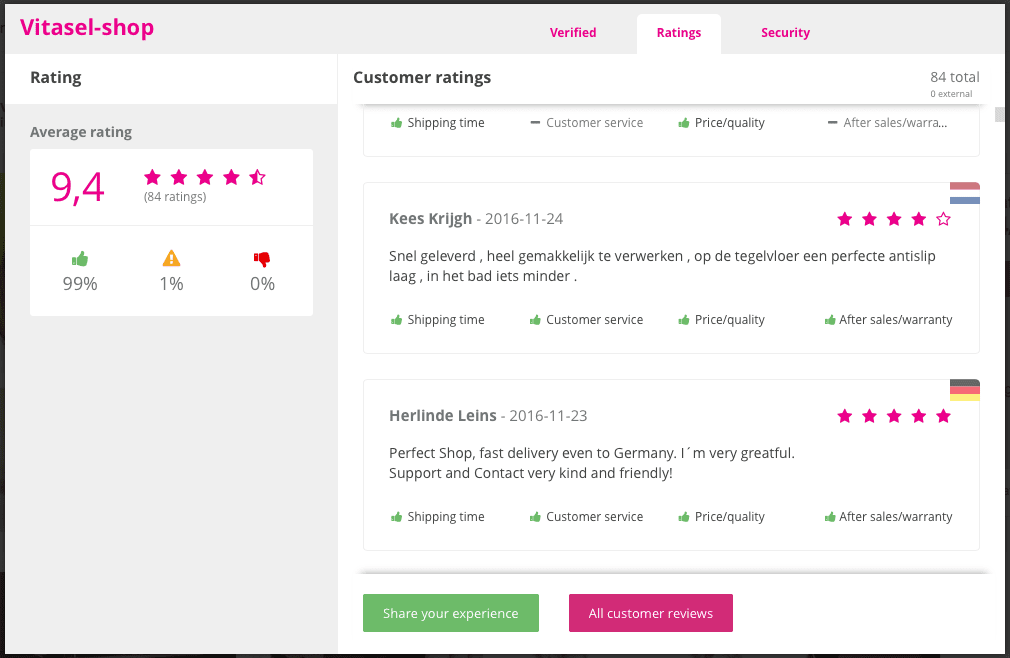Click the orange warning triangle 1% icon
This screenshot has width=1010, height=658.
point(171,259)
